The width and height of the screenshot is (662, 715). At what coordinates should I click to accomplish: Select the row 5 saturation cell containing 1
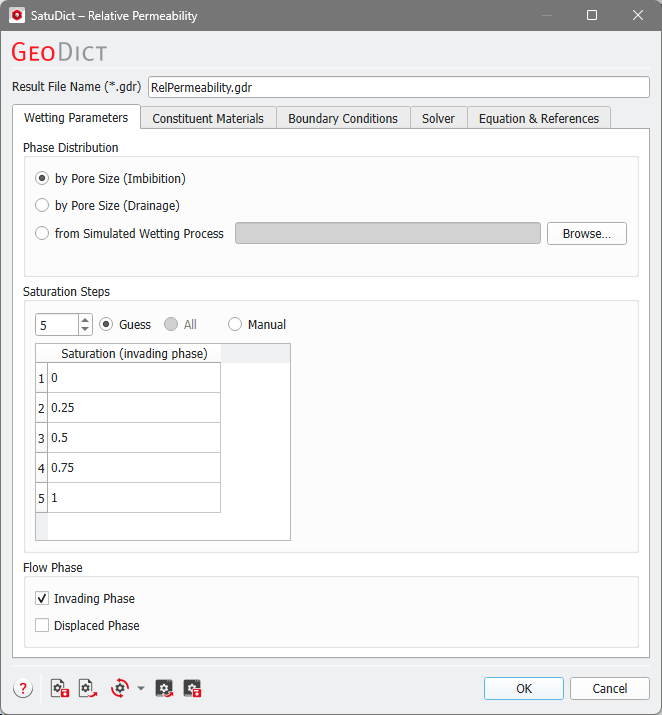[134, 498]
